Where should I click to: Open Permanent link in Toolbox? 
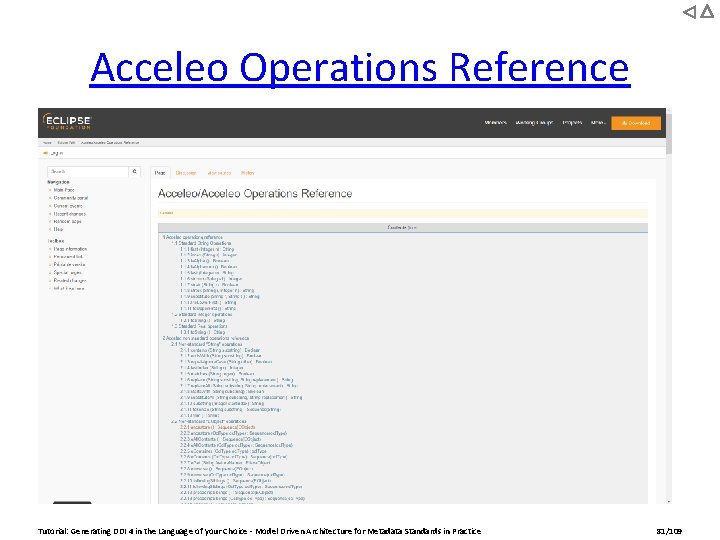[68, 257]
